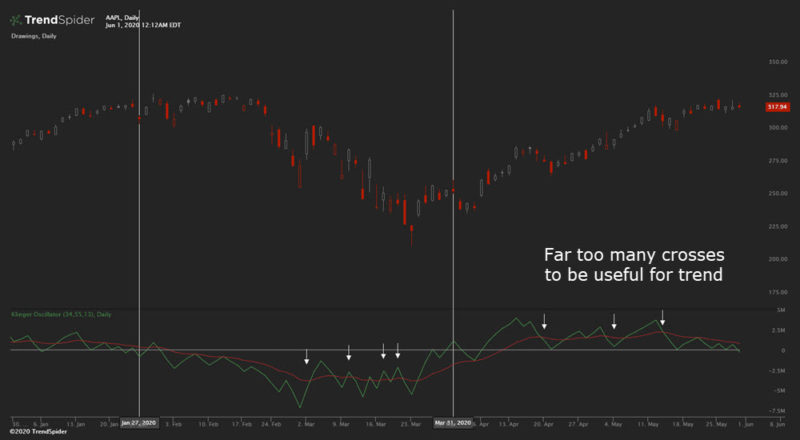Click the "Jun 1, 2020 12:12AM EDT" timestamp
The height and width of the screenshot is (440, 800).
click(x=143, y=25)
